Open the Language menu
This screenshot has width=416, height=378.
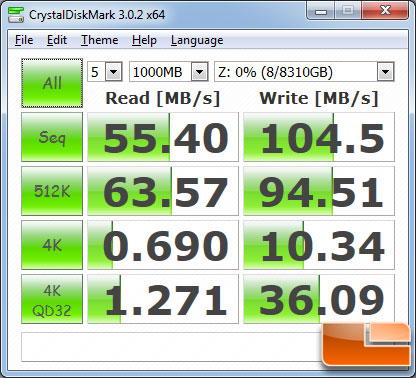197,40
